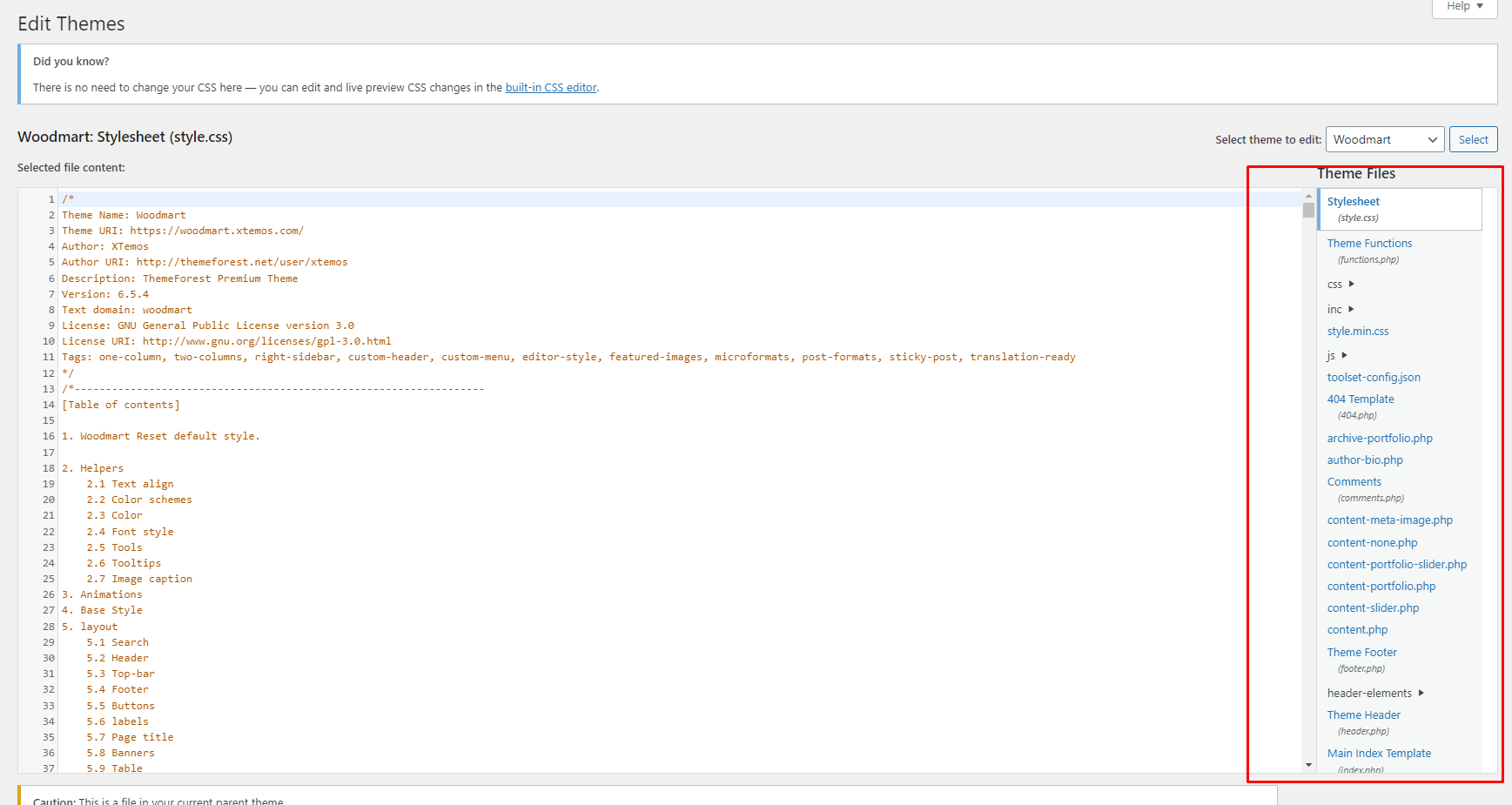Open the 404 Template file

[x=1361, y=406]
